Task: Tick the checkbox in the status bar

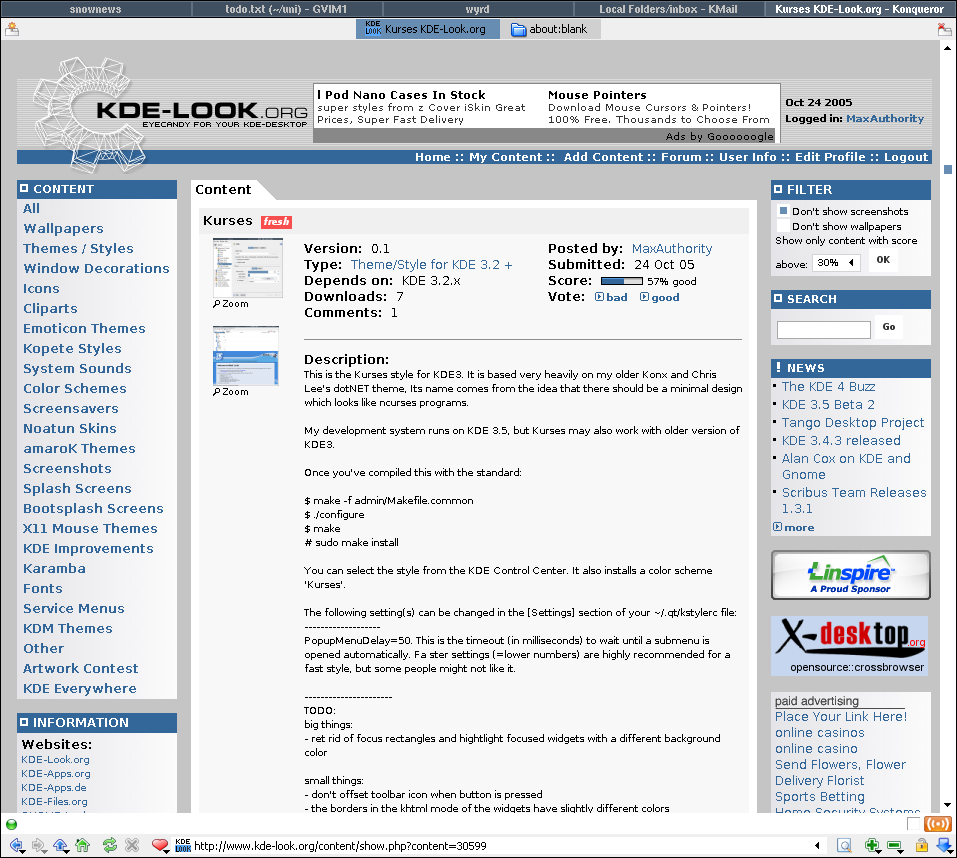Action: [914, 824]
